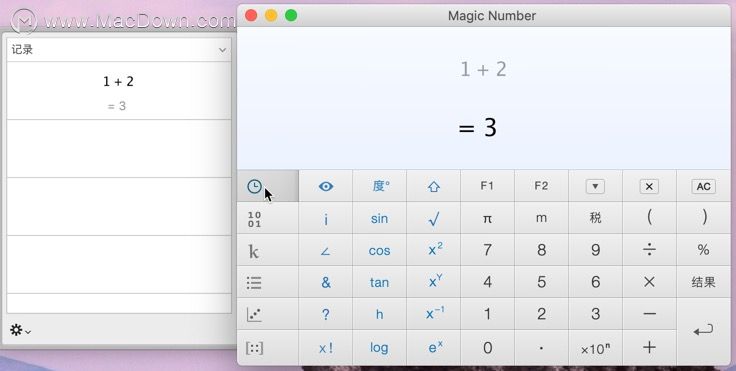Viewport: 736px width, 371px height.
Task: Click the 1 + 2 expression in display
Action: point(483,70)
